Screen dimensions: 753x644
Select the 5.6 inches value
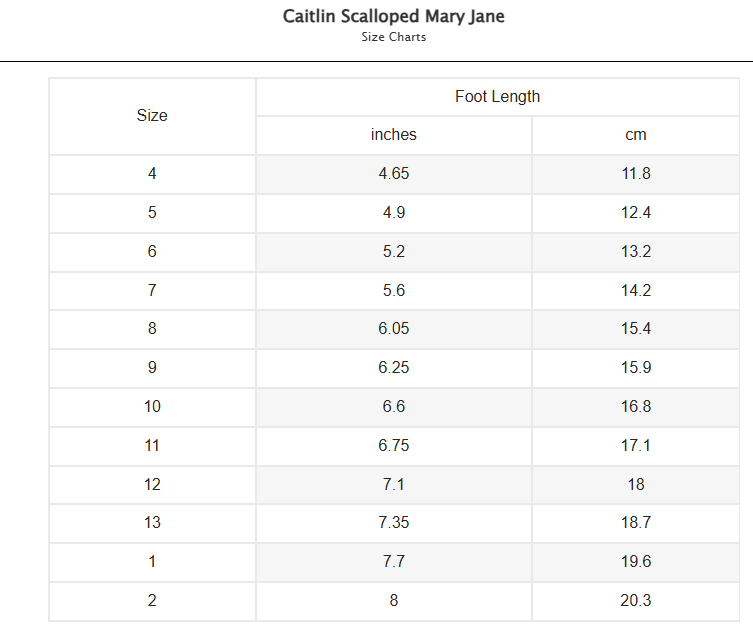pos(394,291)
